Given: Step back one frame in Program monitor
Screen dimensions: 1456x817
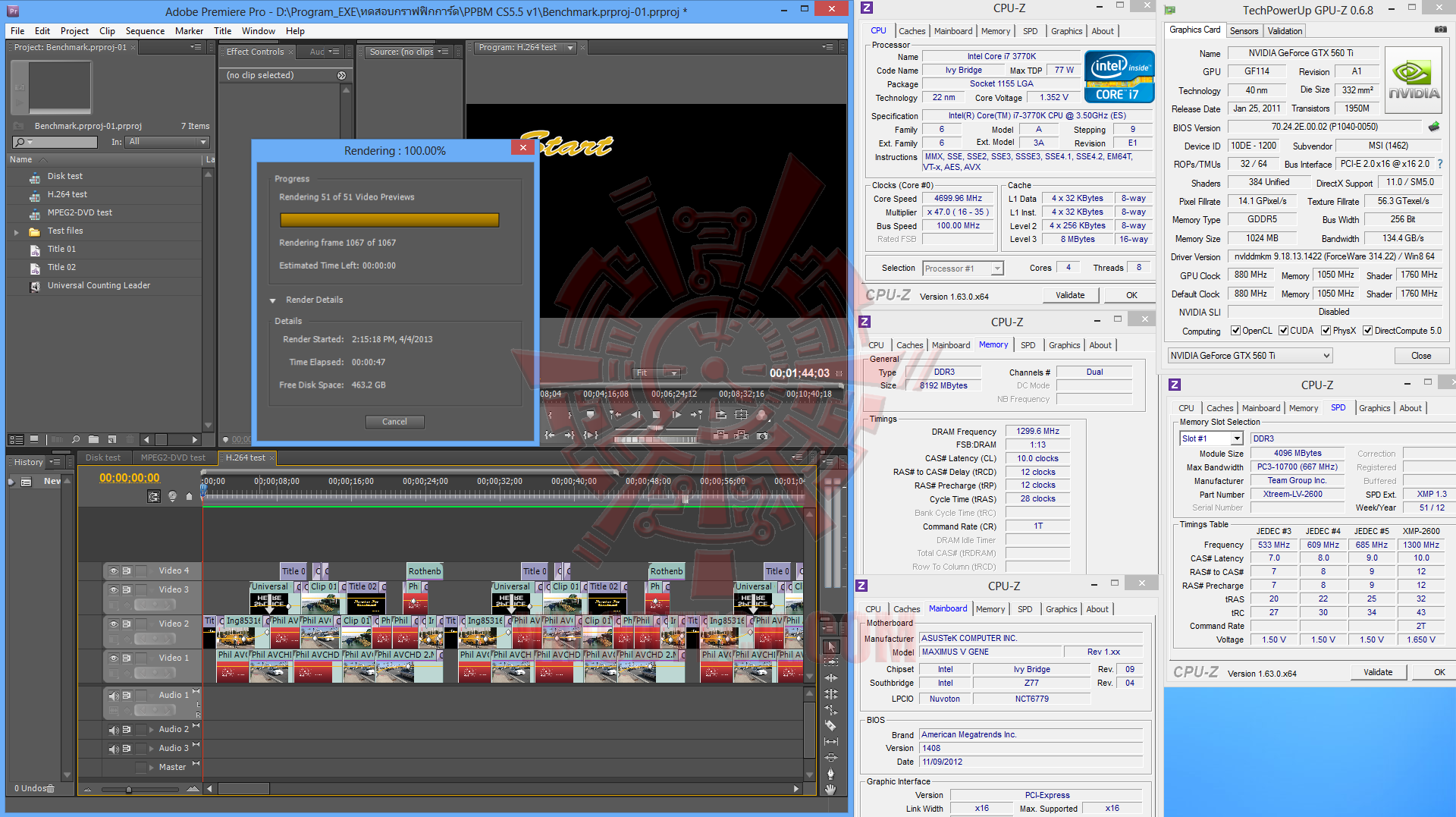Looking at the screenshot, I should click(635, 415).
